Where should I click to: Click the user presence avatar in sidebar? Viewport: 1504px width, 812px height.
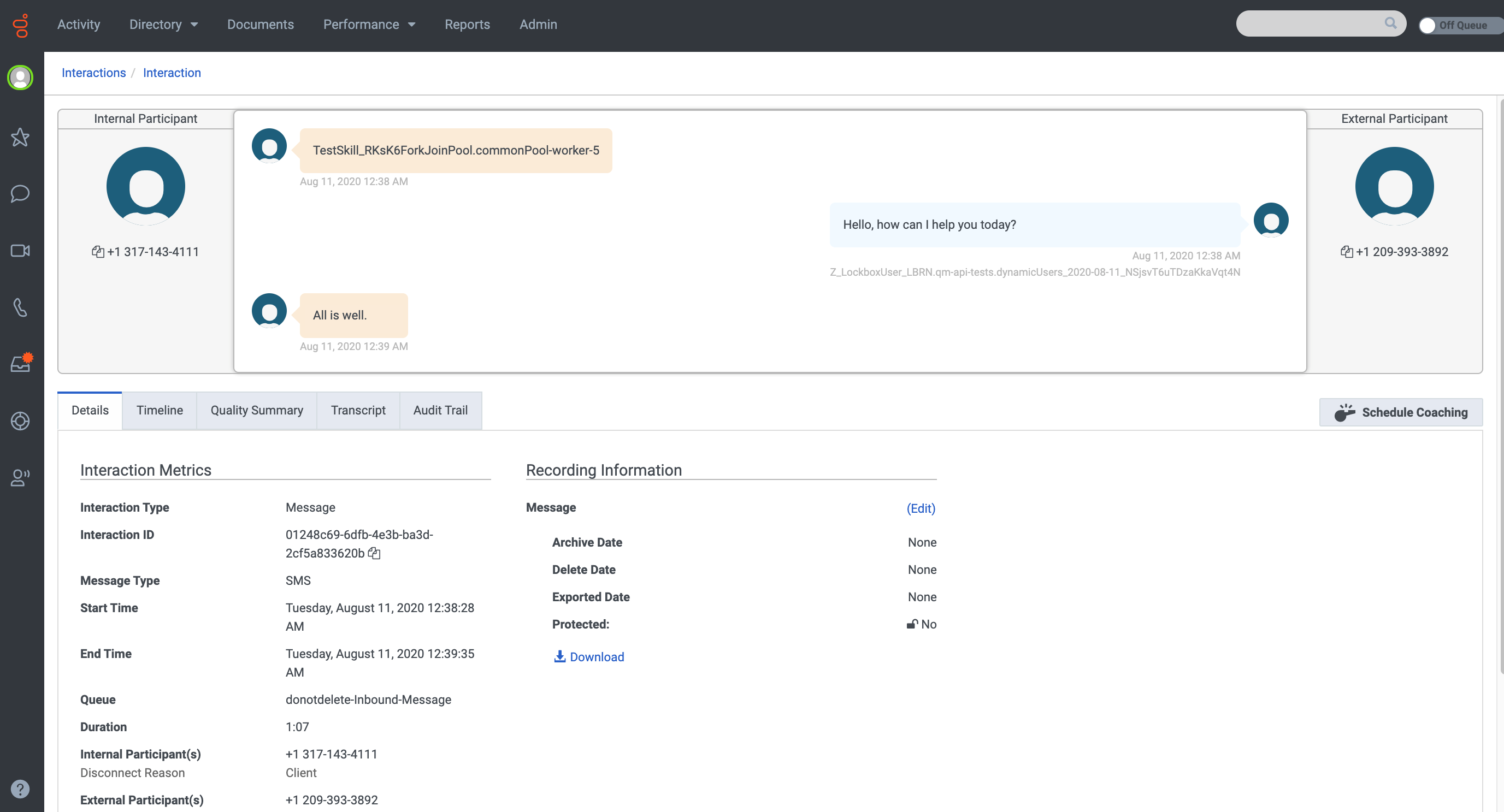point(20,77)
